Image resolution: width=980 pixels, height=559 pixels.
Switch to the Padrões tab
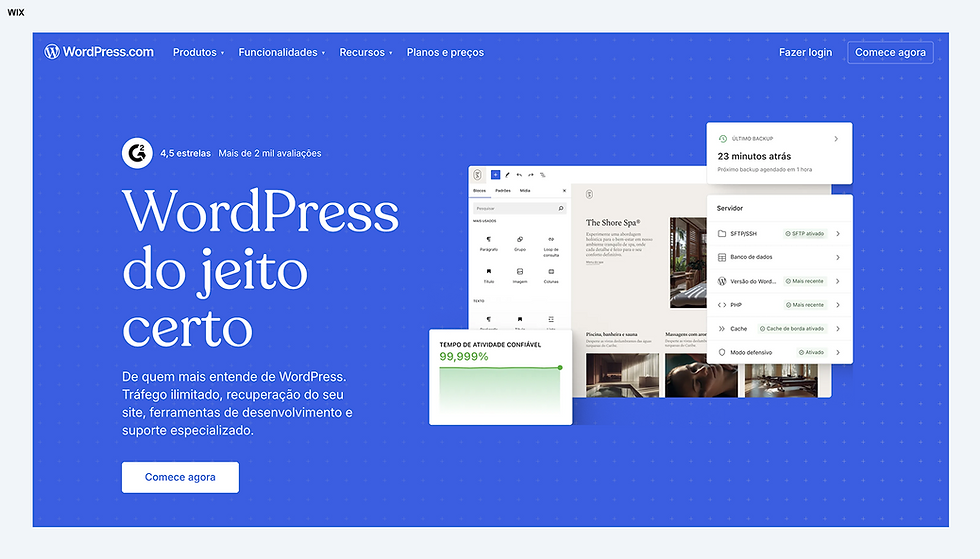[503, 191]
